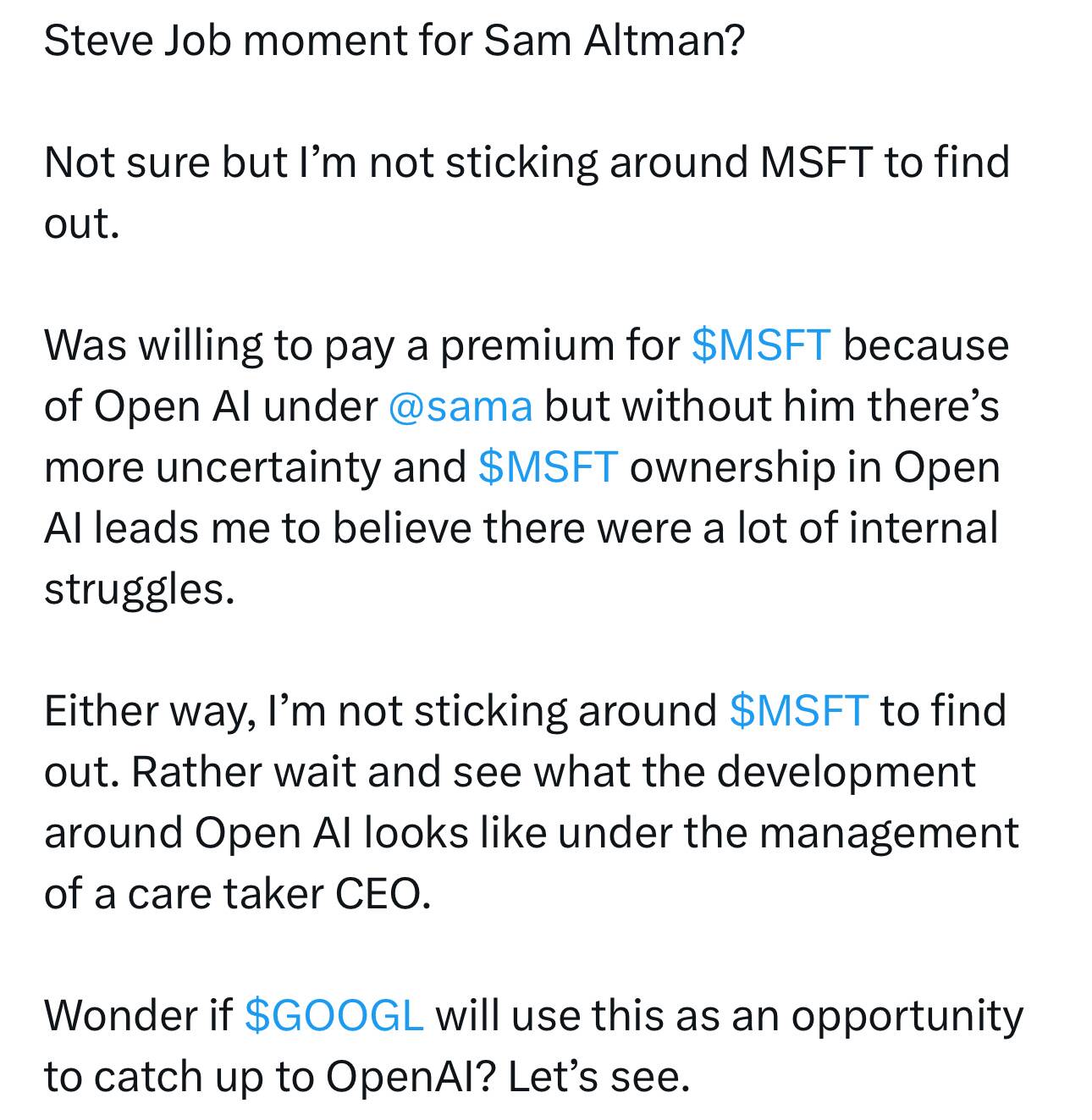Open the $MSFT cashtag after "premium for"
1092x1120 pixels.
[760, 345]
